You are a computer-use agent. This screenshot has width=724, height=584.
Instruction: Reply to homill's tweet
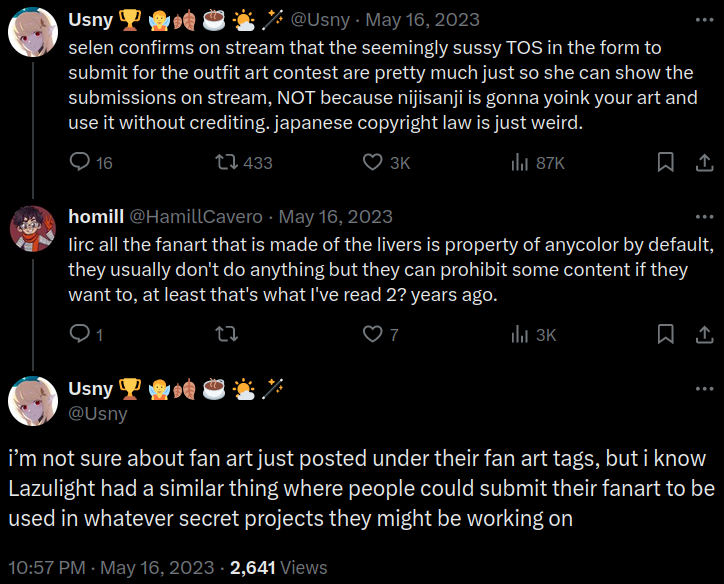point(81,334)
